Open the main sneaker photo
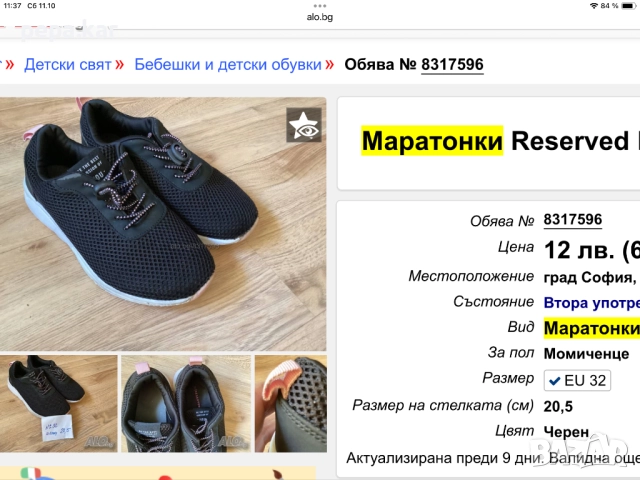 coord(163,224)
